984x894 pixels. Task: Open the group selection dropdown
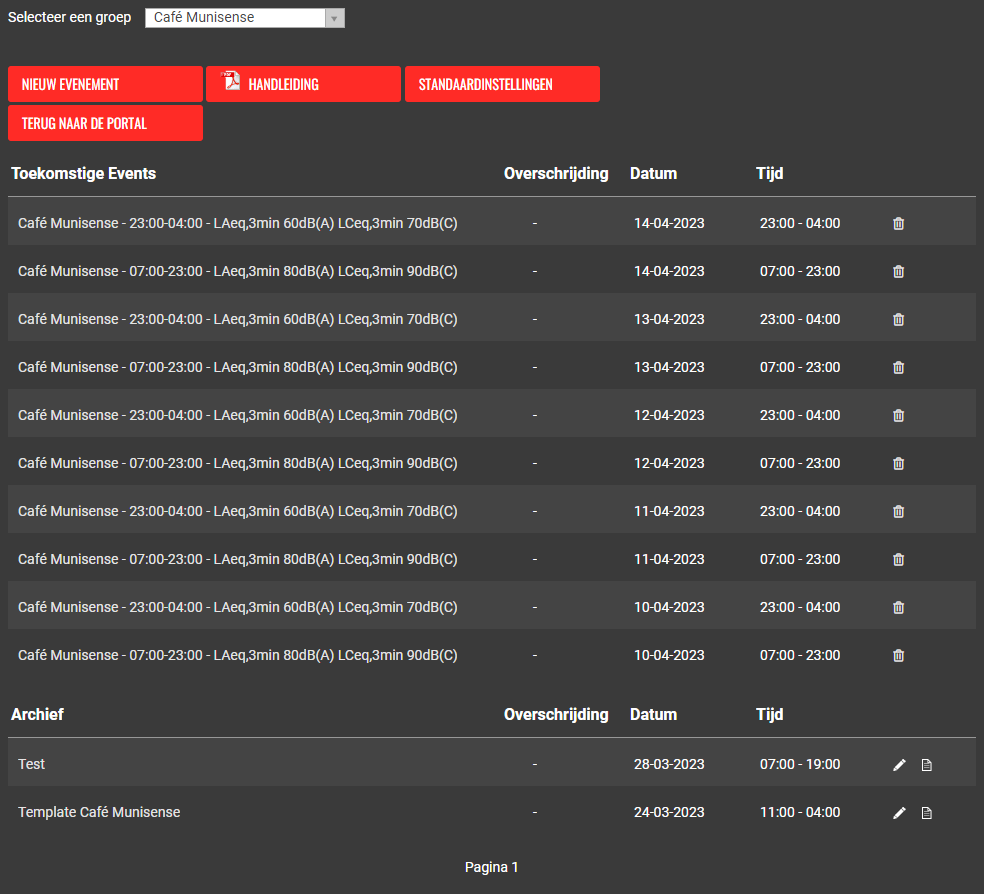pos(244,18)
